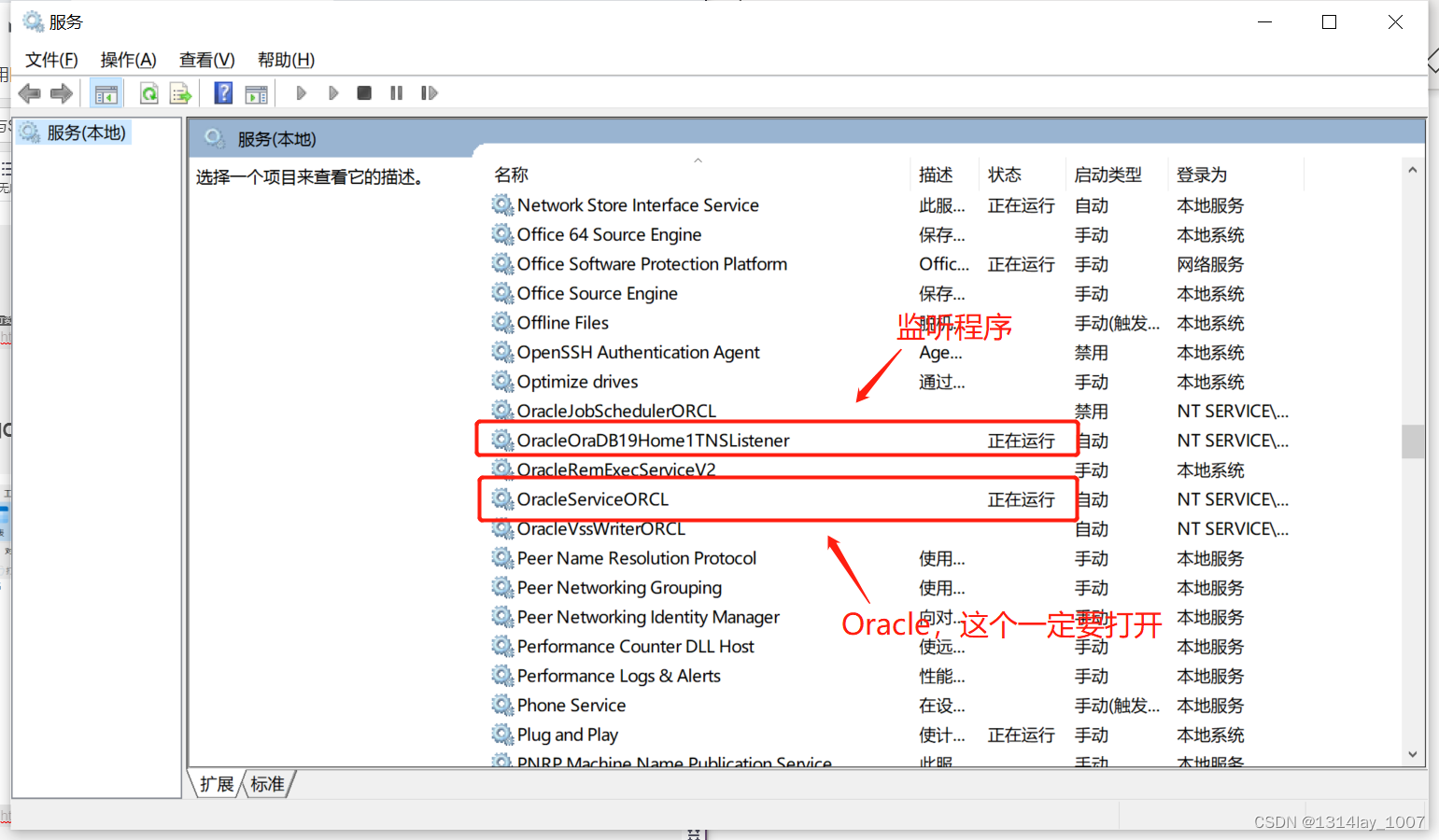Sort by the 登录为 column header
The width and height of the screenshot is (1439, 840).
pos(1202,175)
